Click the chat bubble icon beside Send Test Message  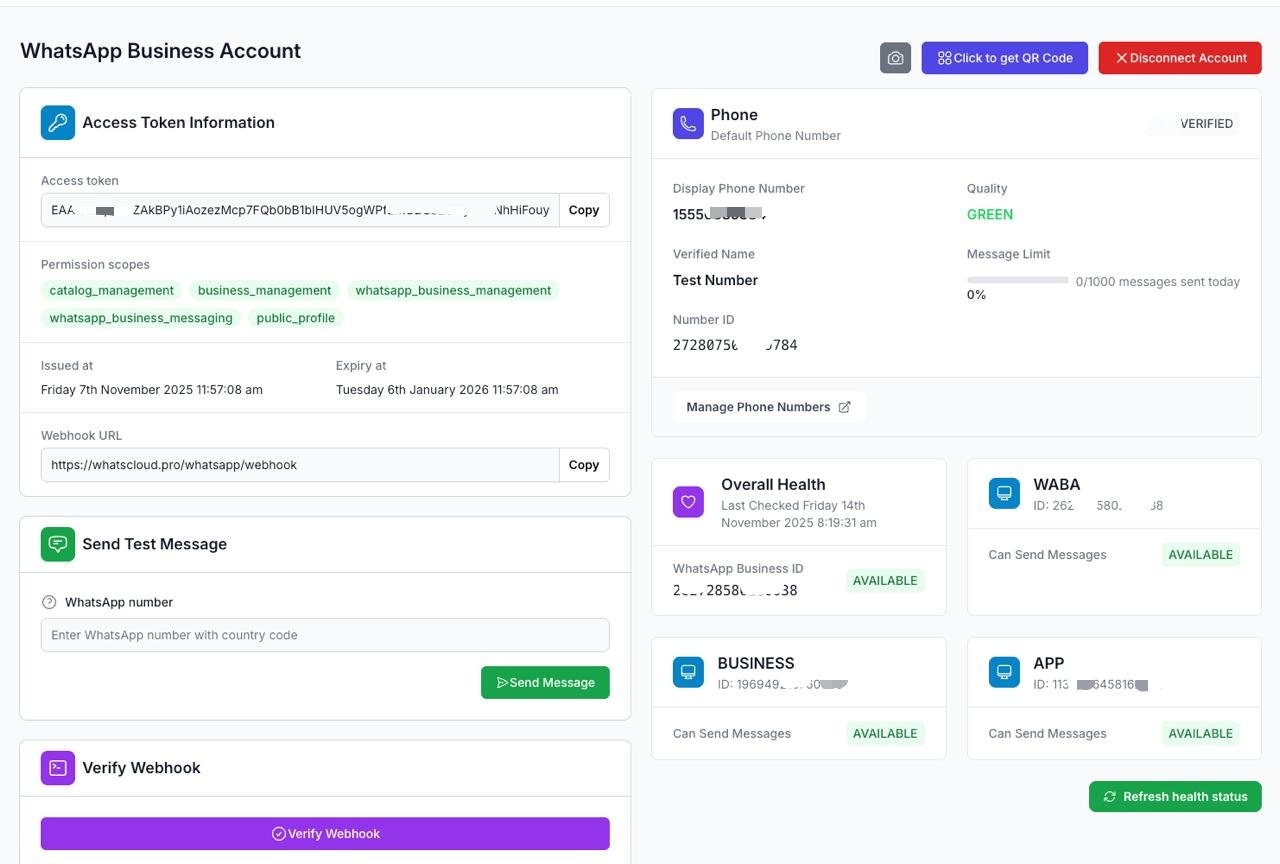[x=58, y=544]
